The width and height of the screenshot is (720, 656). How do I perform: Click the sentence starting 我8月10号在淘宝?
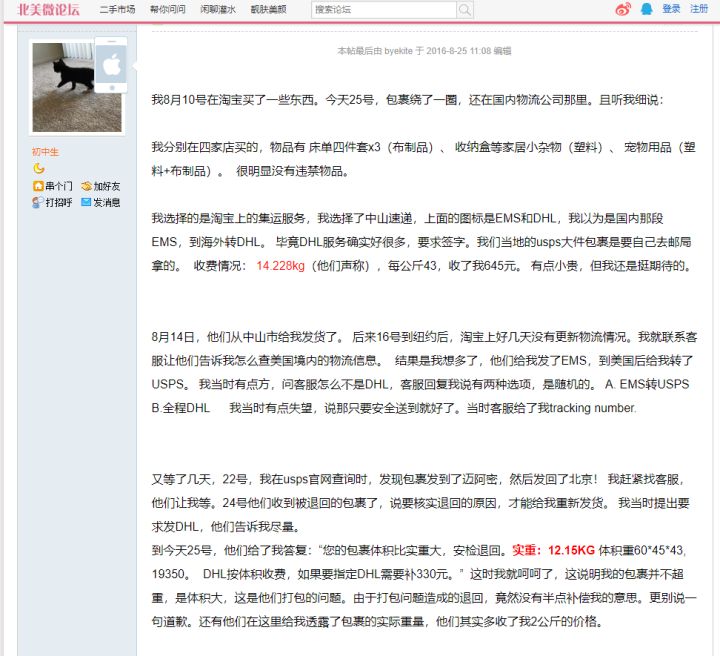(x=407, y=100)
